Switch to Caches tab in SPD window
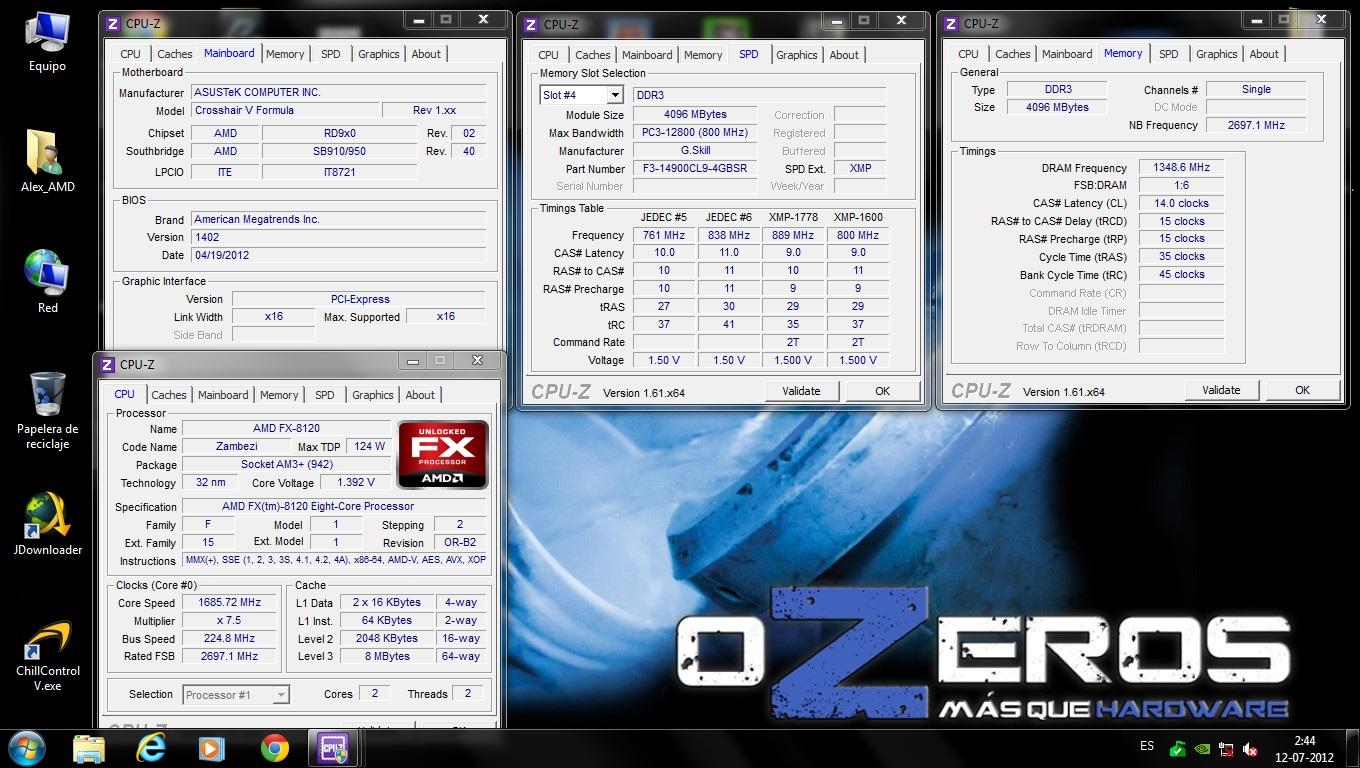The image size is (1360, 768). click(593, 55)
